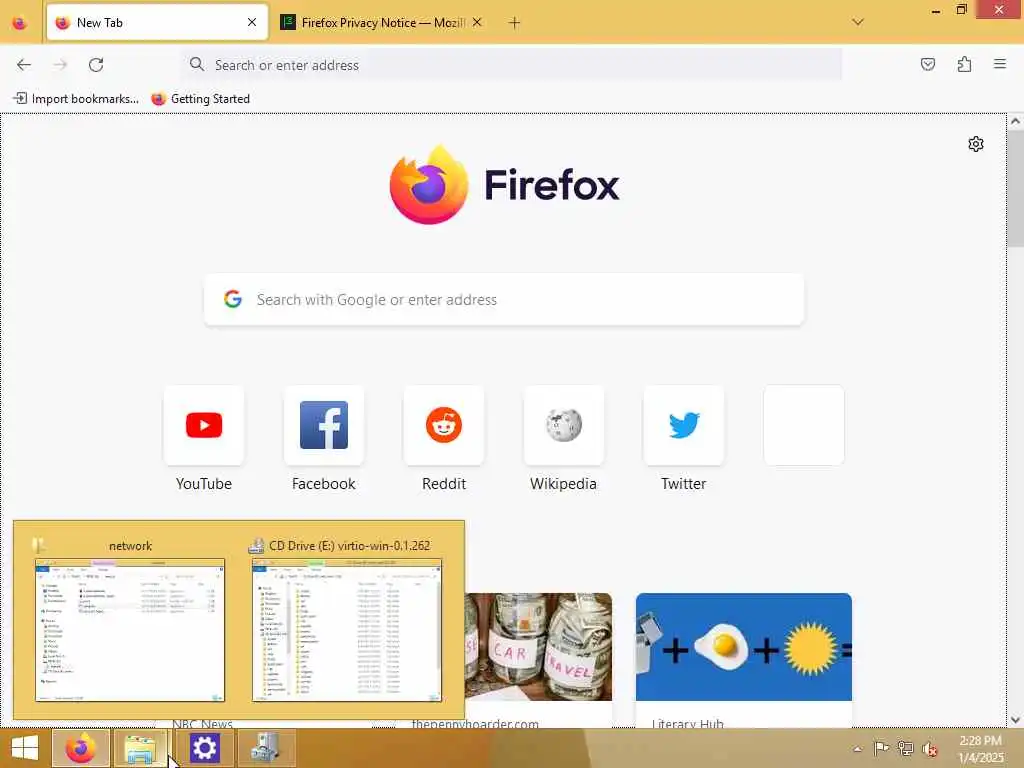Open the list all tabs dropdown
This screenshot has height=768, width=1024.
(x=857, y=22)
